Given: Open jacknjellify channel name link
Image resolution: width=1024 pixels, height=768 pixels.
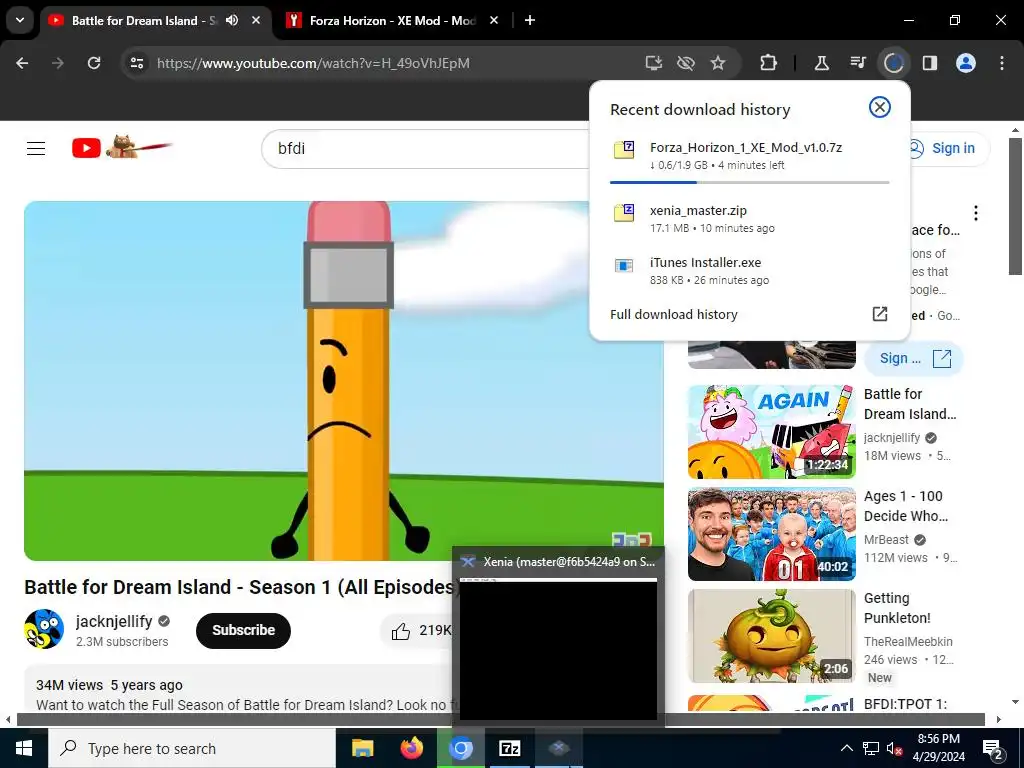Looking at the screenshot, I should point(114,621).
